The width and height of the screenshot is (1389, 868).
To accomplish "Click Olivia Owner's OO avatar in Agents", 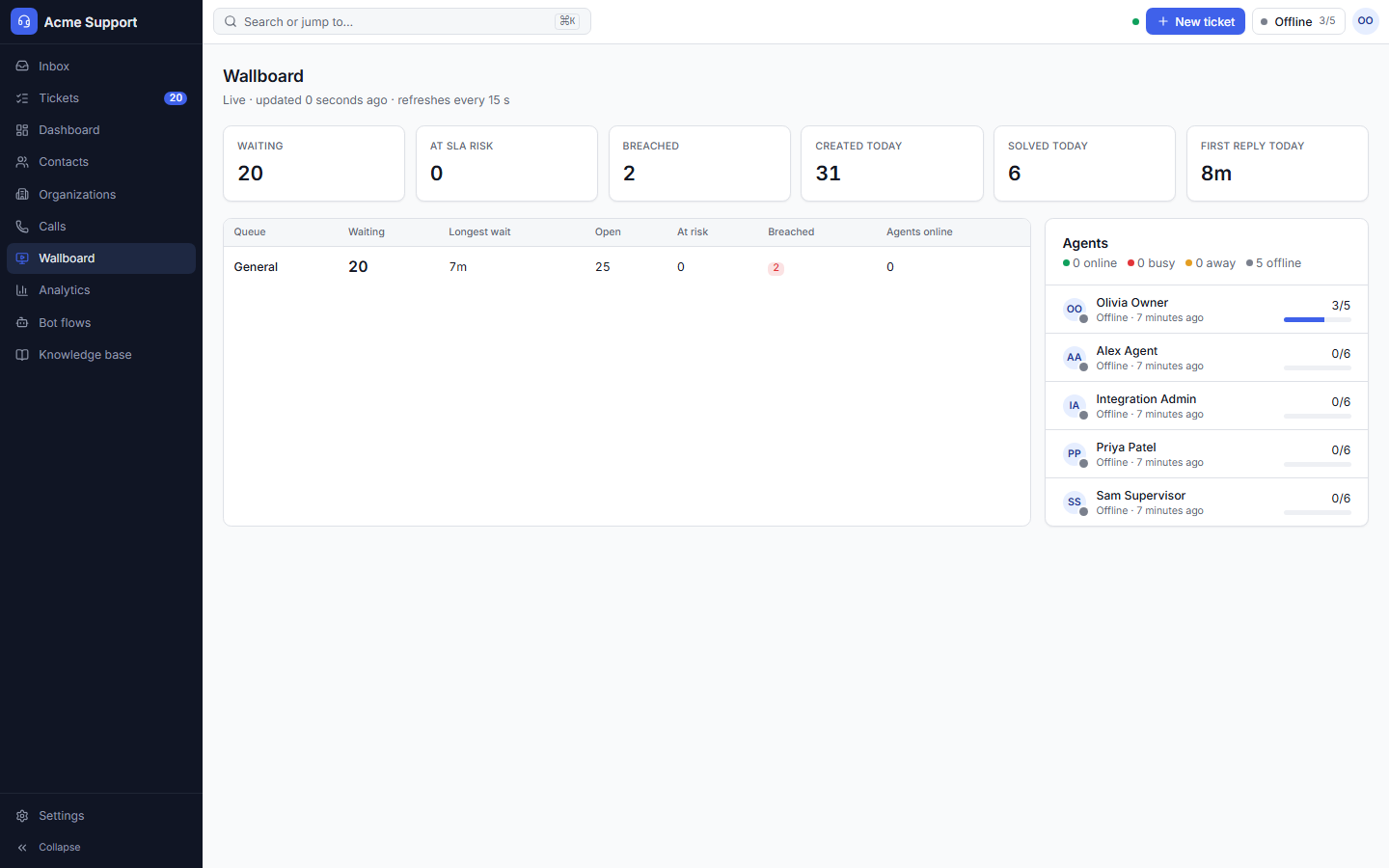I will click(x=1075, y=310).
